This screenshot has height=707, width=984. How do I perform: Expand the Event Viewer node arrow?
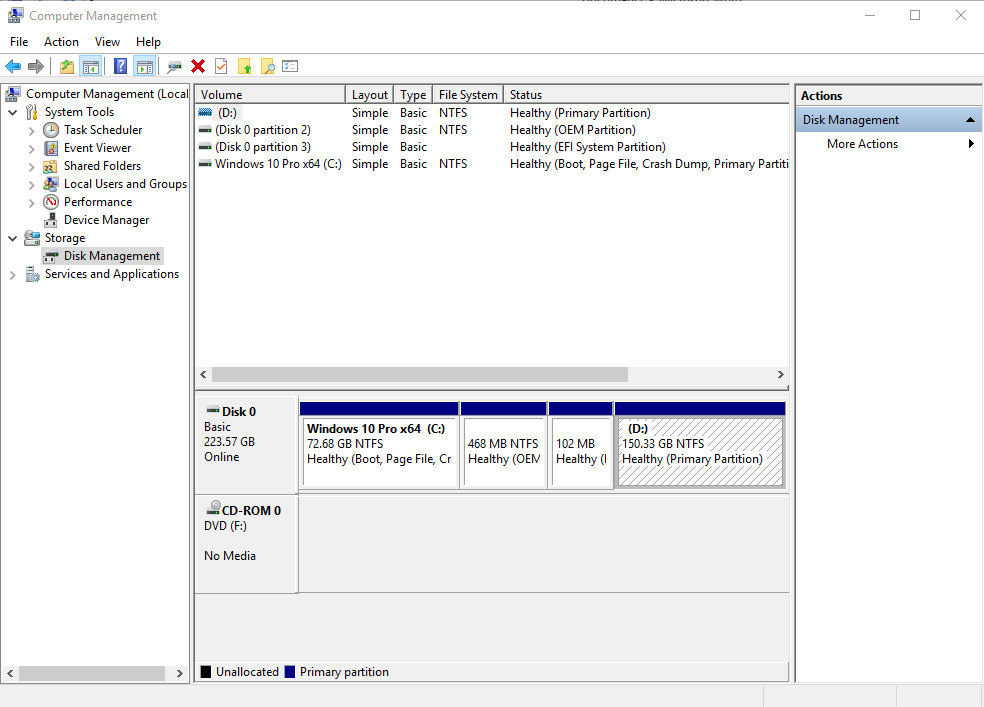[x=31, y=149]
